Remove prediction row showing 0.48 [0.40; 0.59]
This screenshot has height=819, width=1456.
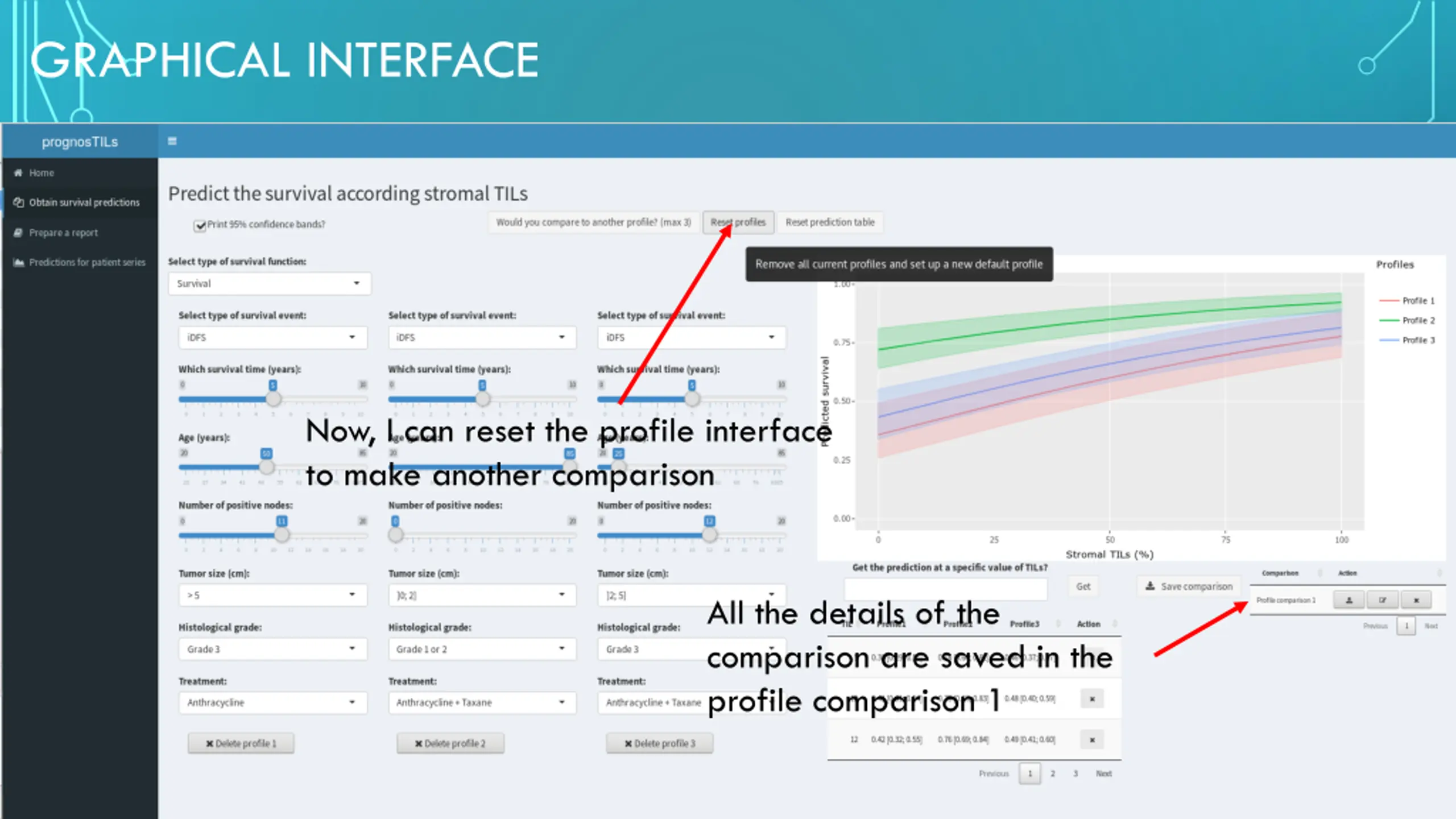click(x=1092, y=699)
